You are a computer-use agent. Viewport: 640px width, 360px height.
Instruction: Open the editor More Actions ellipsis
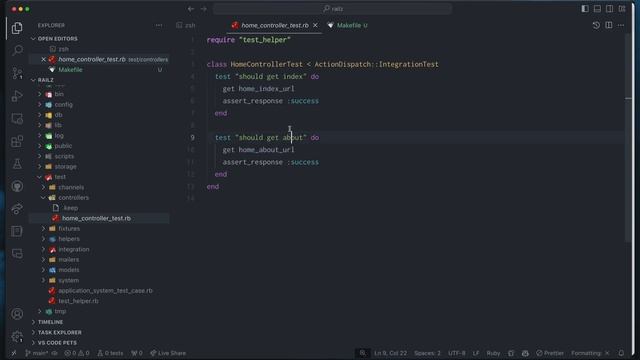[x=621, y=25]
